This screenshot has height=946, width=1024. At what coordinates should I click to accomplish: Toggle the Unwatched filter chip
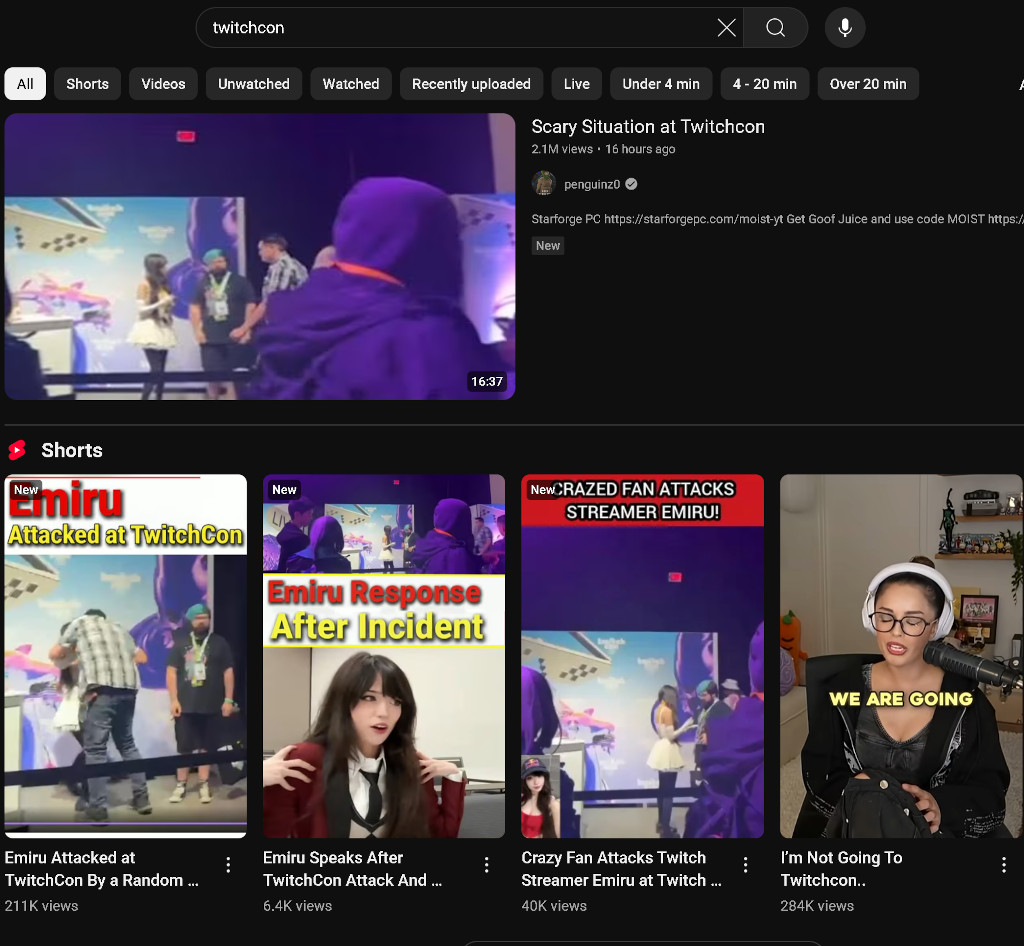coord(254,84)
